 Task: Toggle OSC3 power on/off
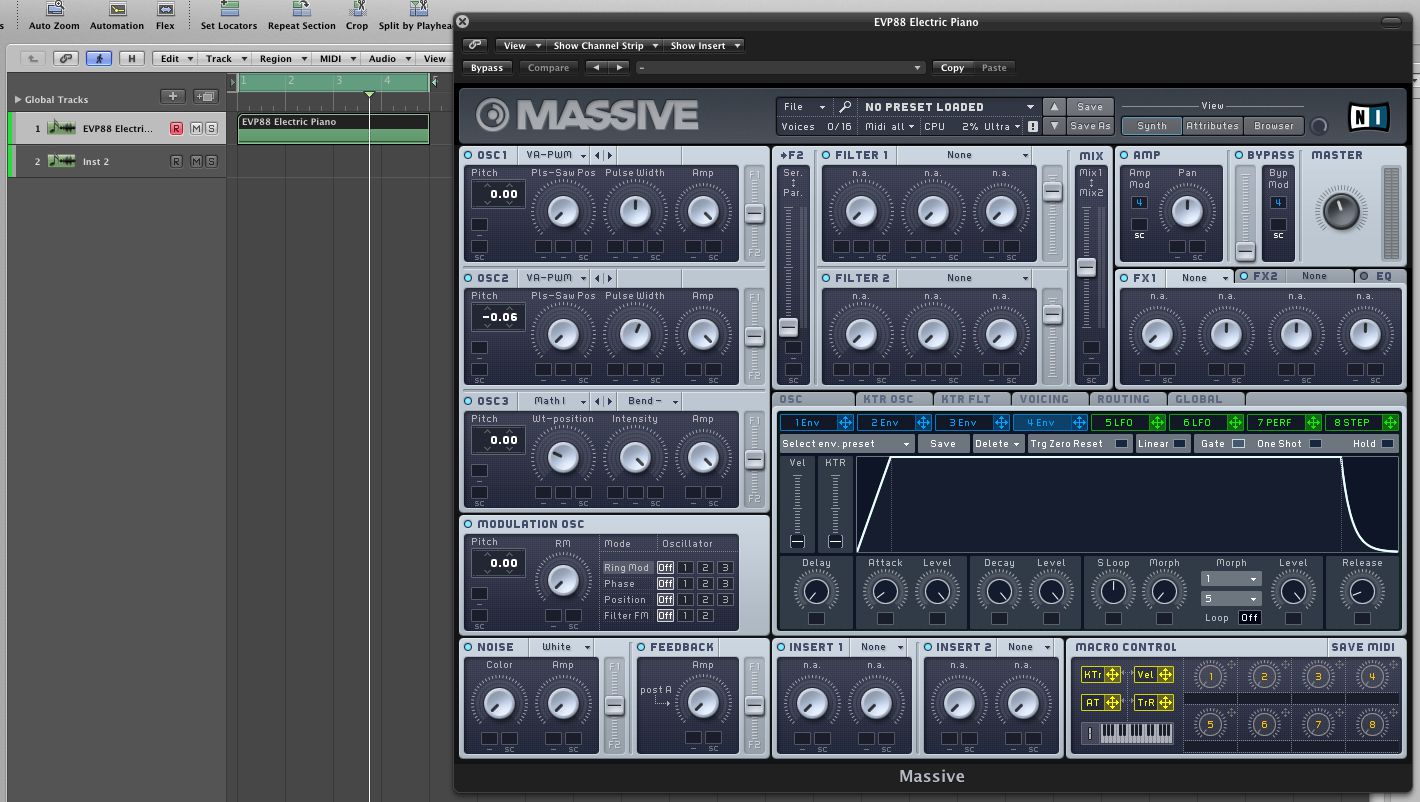click(x=468, y=401)
